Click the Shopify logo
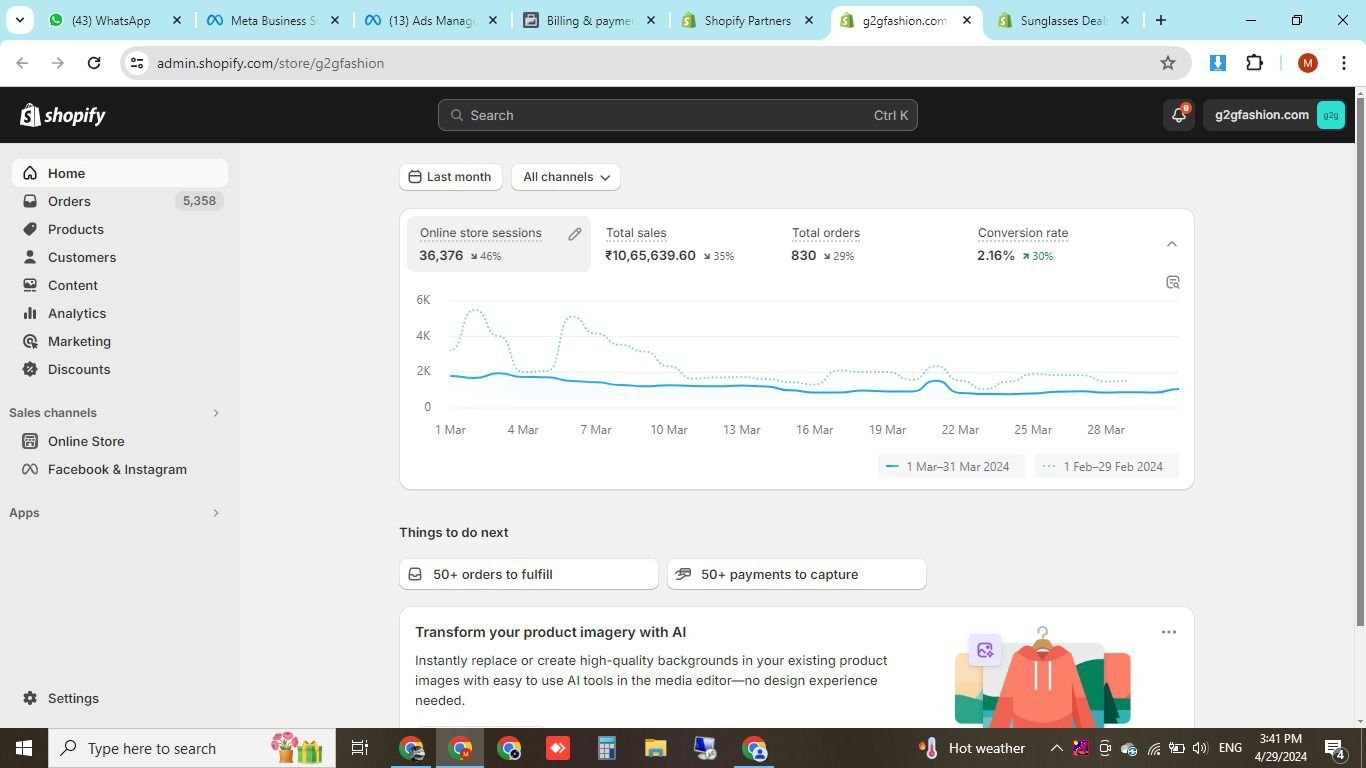The height and width of the screenshot is (768, 1366). coord(63,115)
